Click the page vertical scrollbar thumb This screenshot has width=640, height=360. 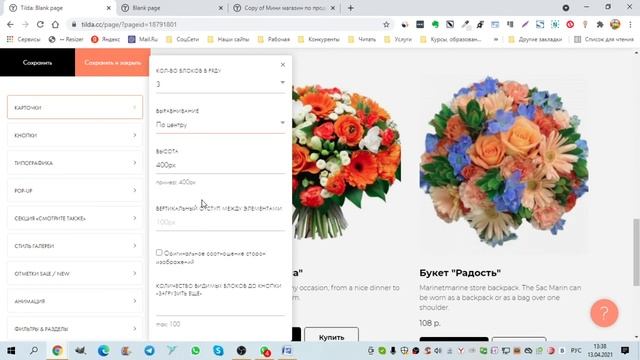(636, 252)
